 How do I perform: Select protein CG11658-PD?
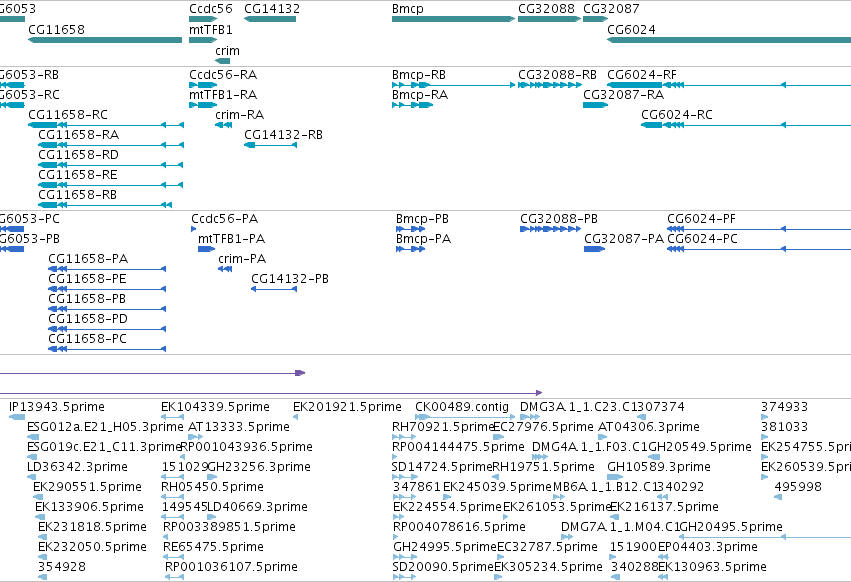[x=107, y=329]
